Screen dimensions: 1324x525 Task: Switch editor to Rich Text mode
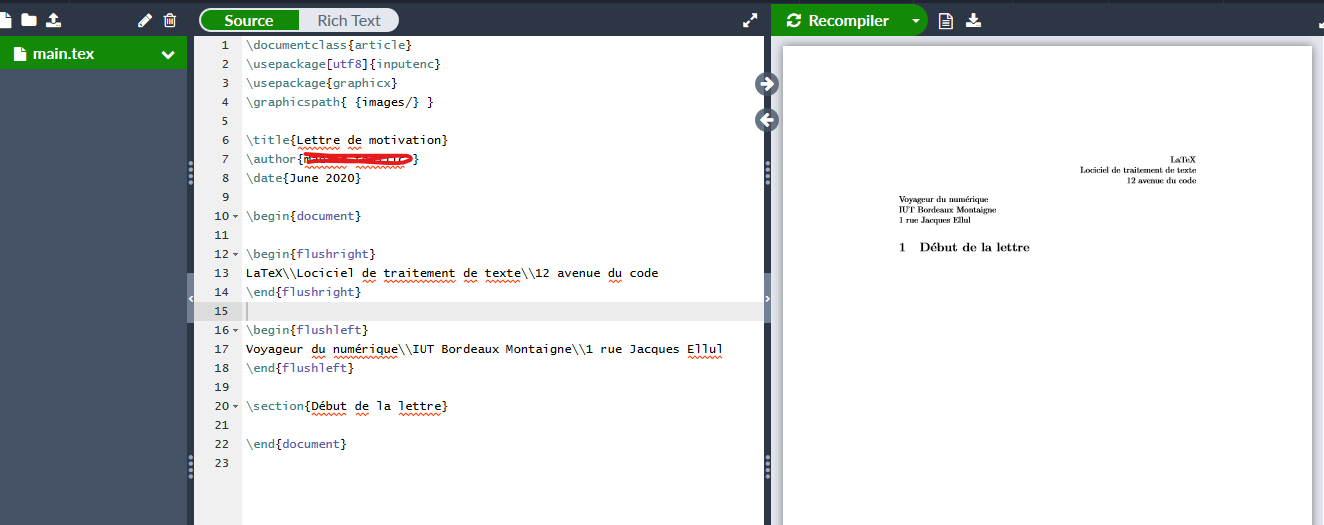point(349,20)
